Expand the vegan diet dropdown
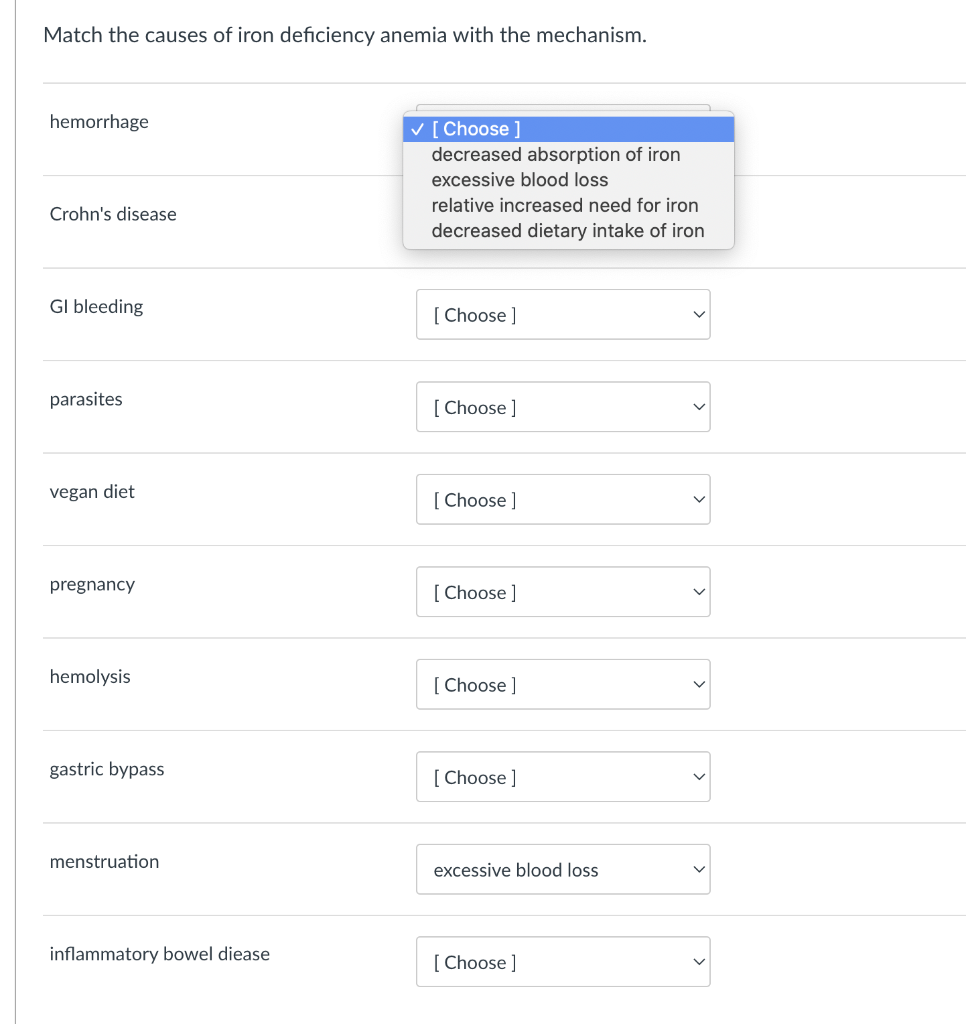The width and height of the screenshot is (966, 1024). pos(563,500)
